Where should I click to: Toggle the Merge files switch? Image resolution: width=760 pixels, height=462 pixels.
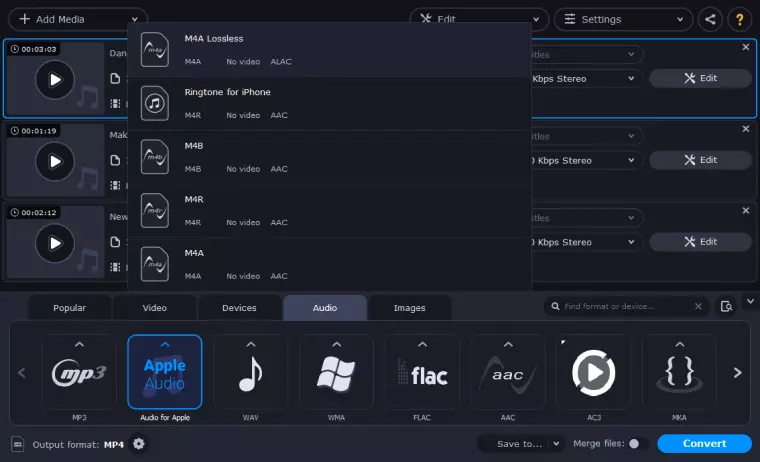coord(637,444)
